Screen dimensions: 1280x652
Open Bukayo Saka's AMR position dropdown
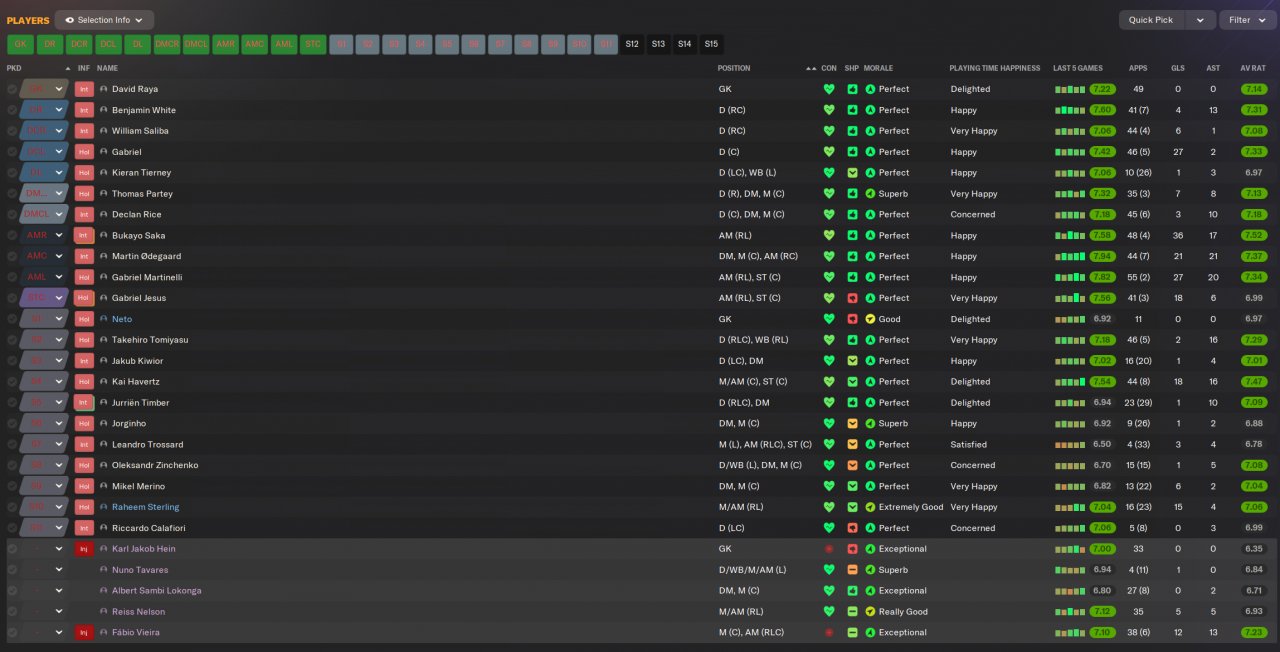[x=44, y=236]
